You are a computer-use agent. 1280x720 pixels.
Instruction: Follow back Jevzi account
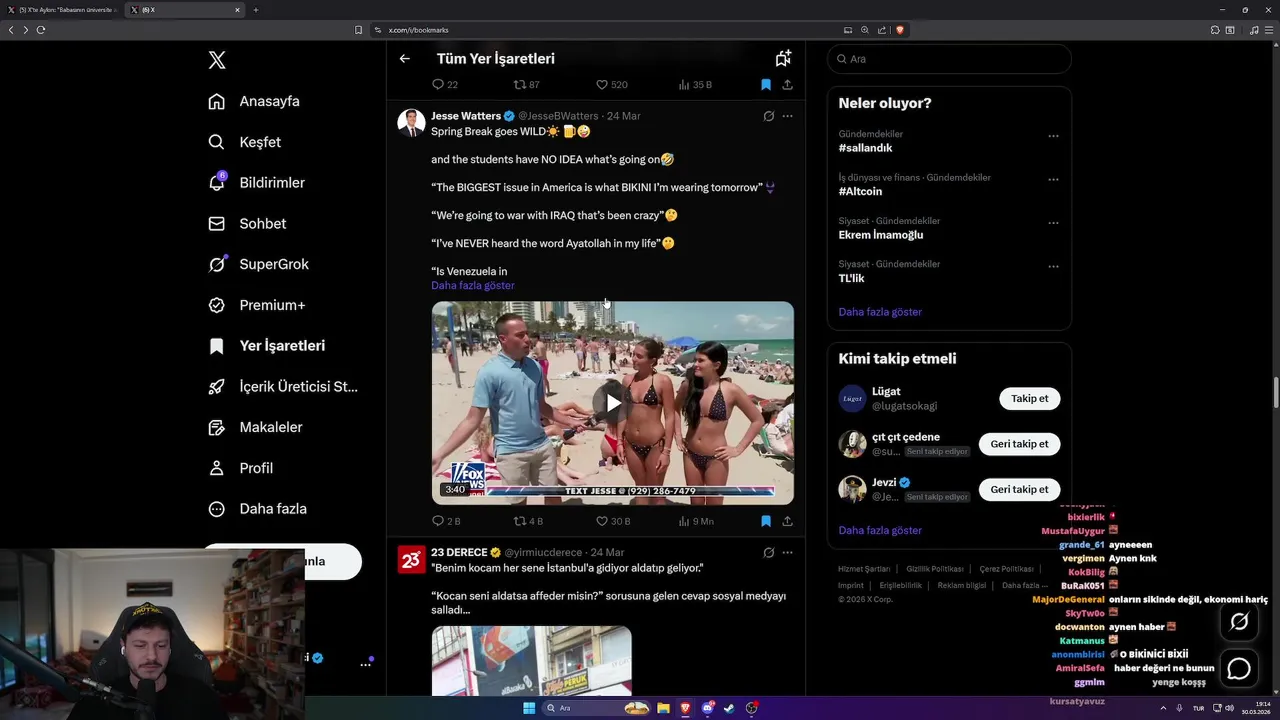(1019, 489)
